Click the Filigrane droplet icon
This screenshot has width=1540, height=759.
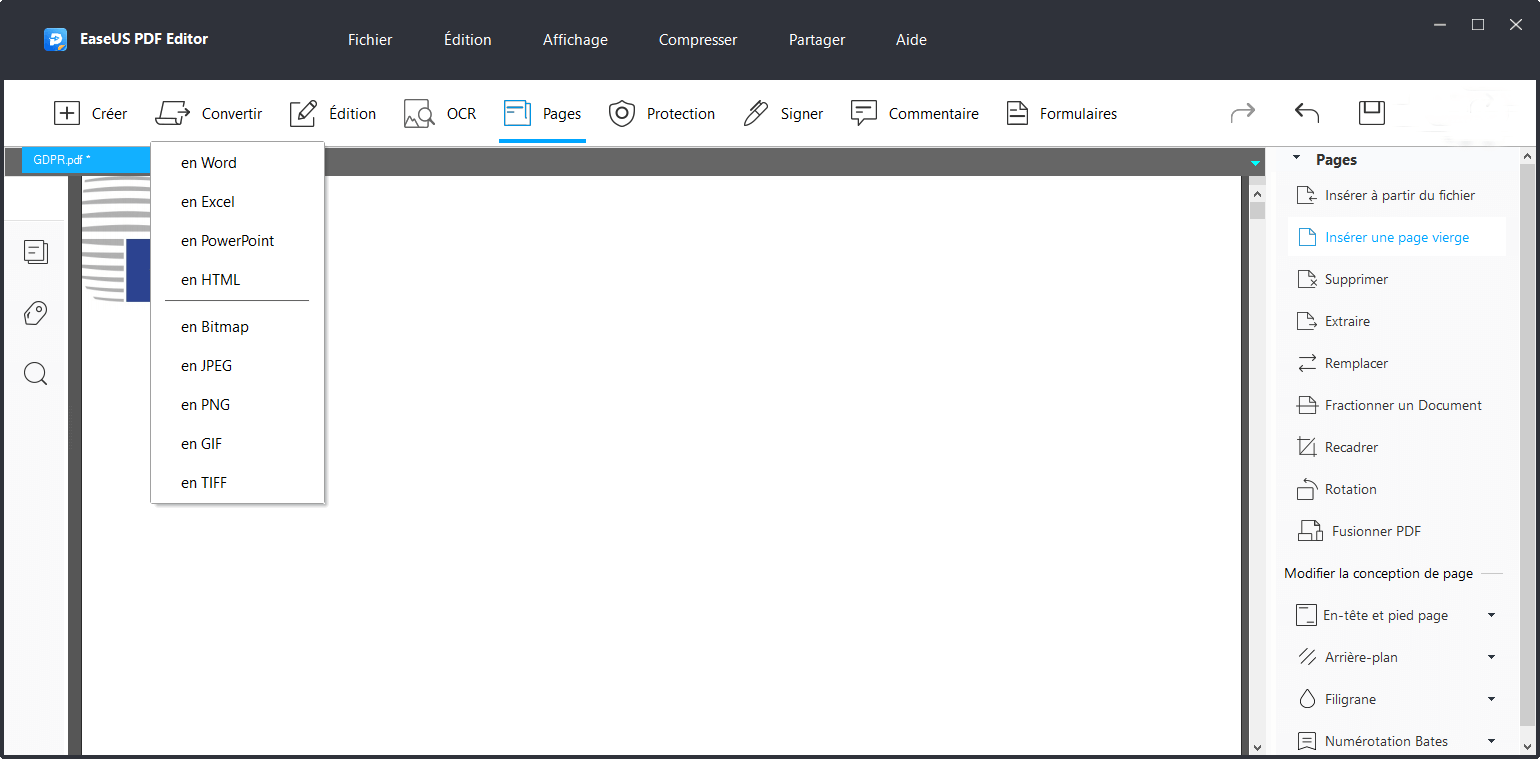(1307, 699)
